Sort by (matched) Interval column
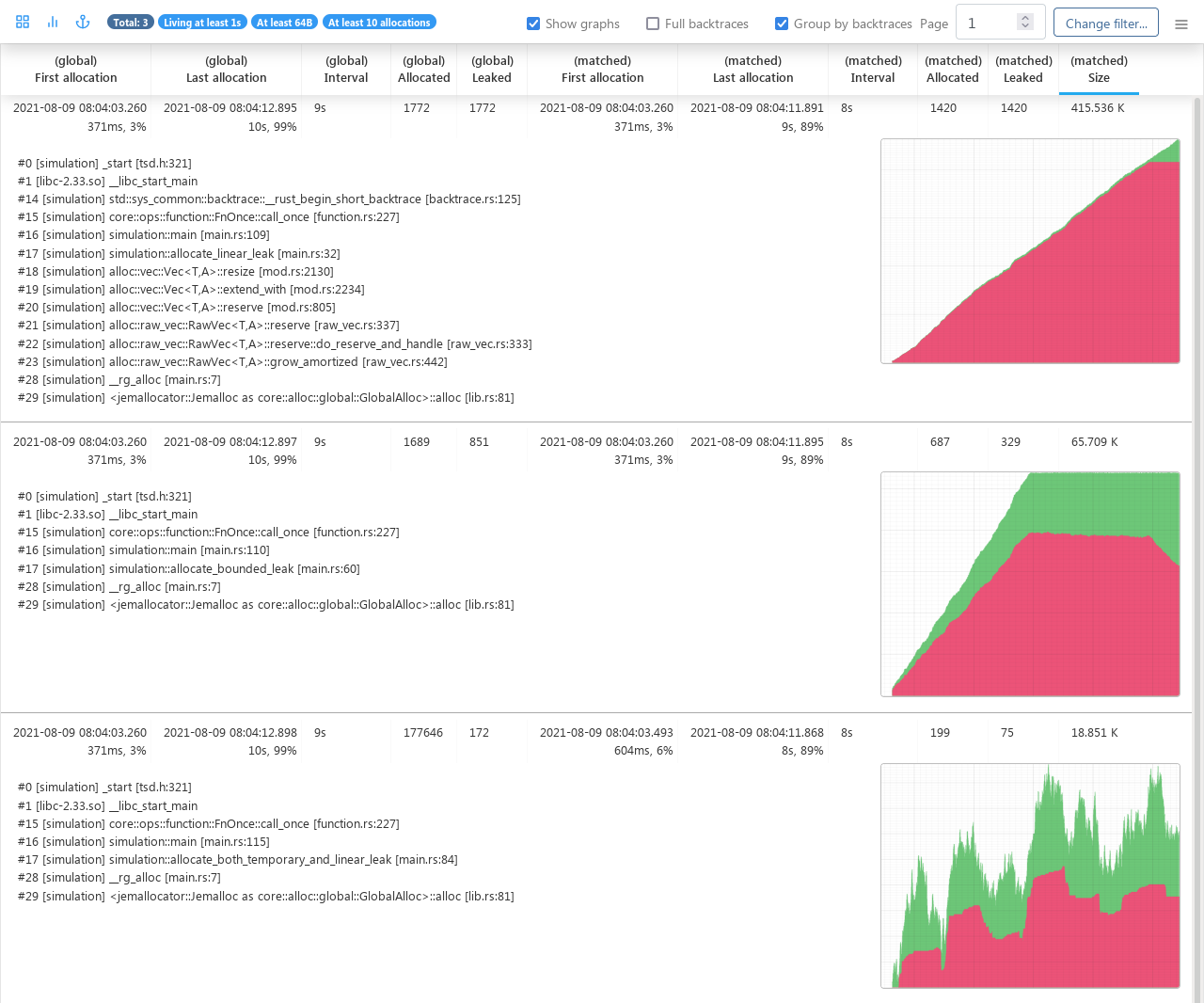 pyautogui.click(x=873, y=69)
